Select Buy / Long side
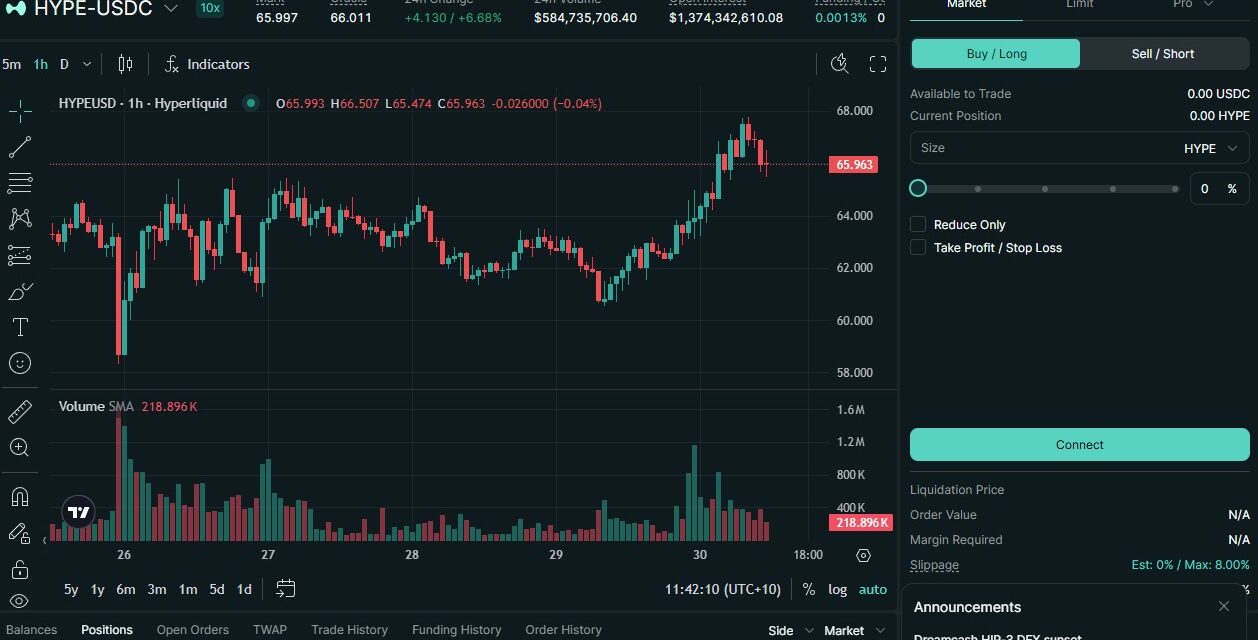The image size is (1258, 640). tap(996, 54)
